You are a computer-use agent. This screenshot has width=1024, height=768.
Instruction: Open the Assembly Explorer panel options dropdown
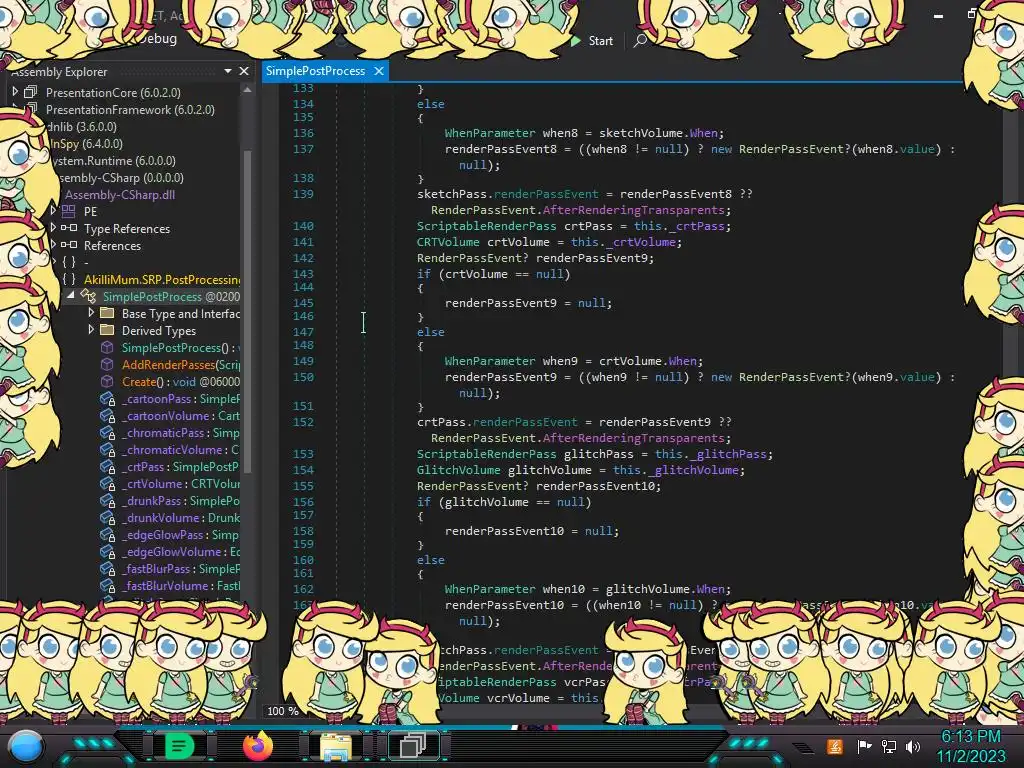coord(228,71)
